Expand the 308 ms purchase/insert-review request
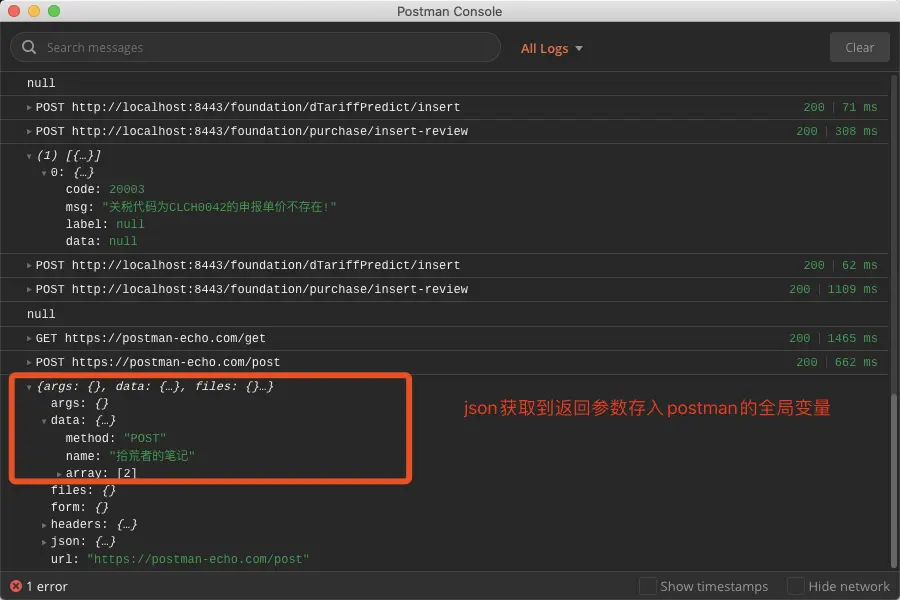 click(29, 131)
